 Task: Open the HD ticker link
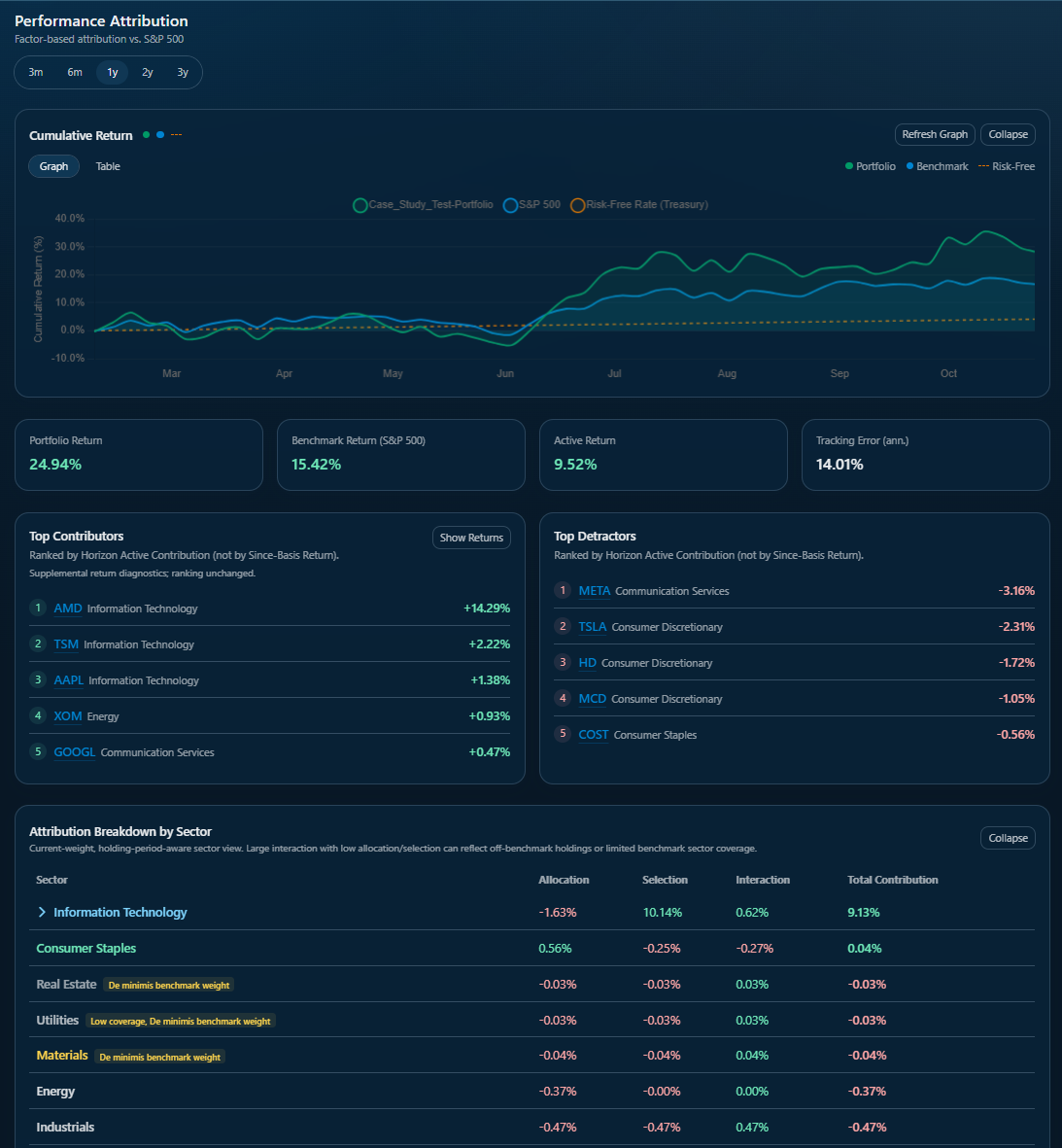[587, 663]
